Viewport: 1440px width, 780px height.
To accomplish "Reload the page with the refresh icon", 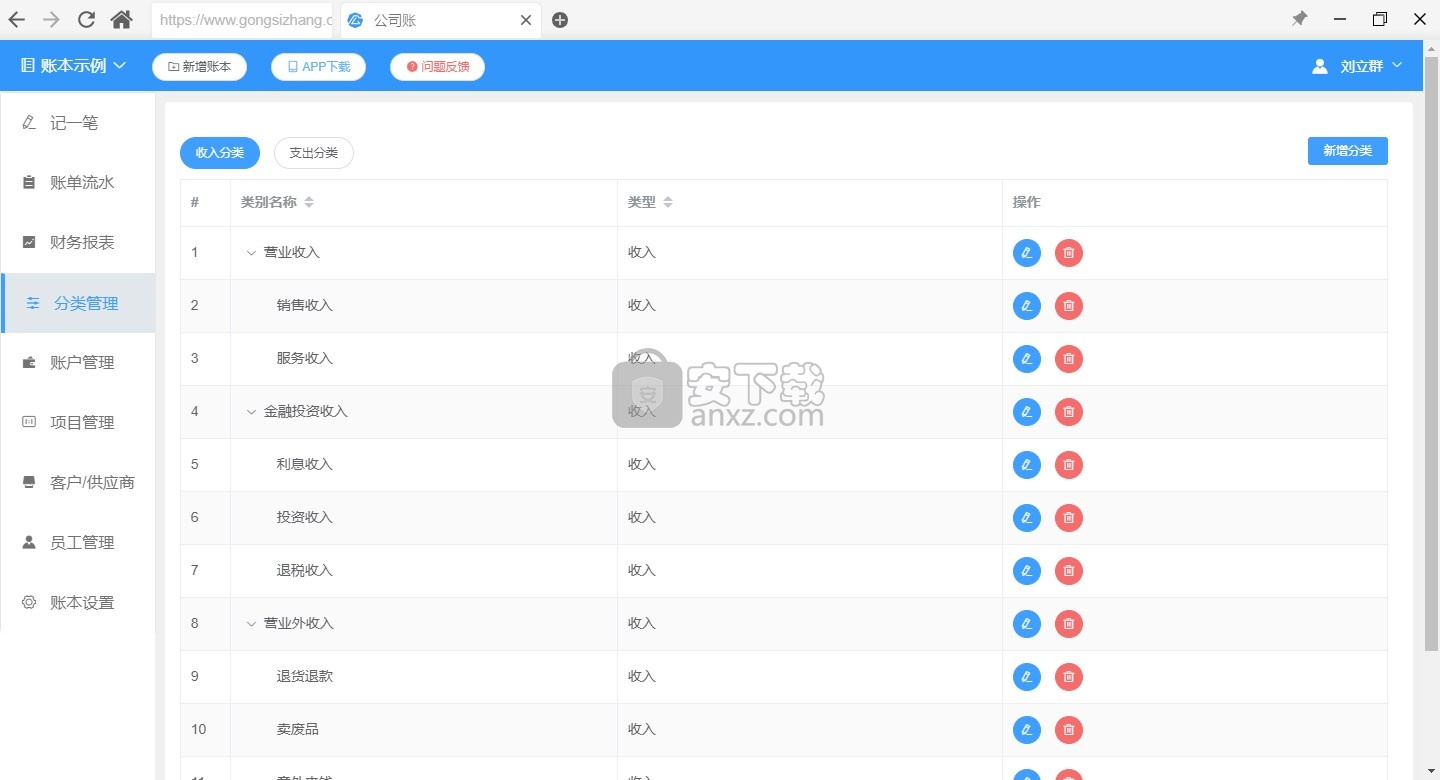I will pos(87,19).
